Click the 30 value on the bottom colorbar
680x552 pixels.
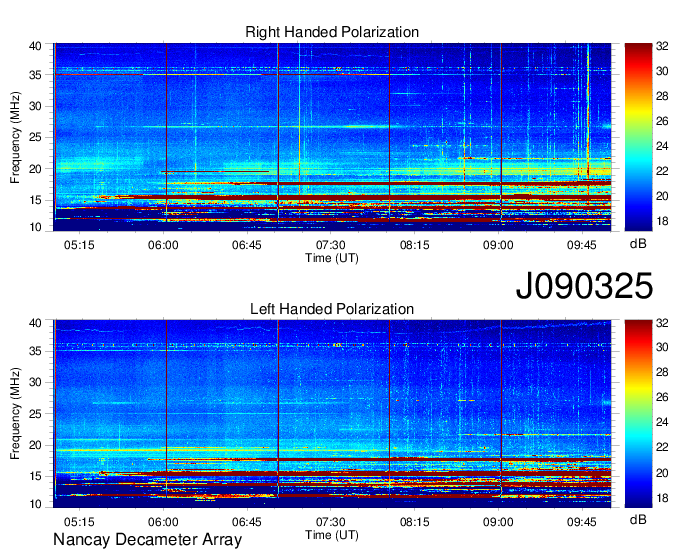coord(662,347)
